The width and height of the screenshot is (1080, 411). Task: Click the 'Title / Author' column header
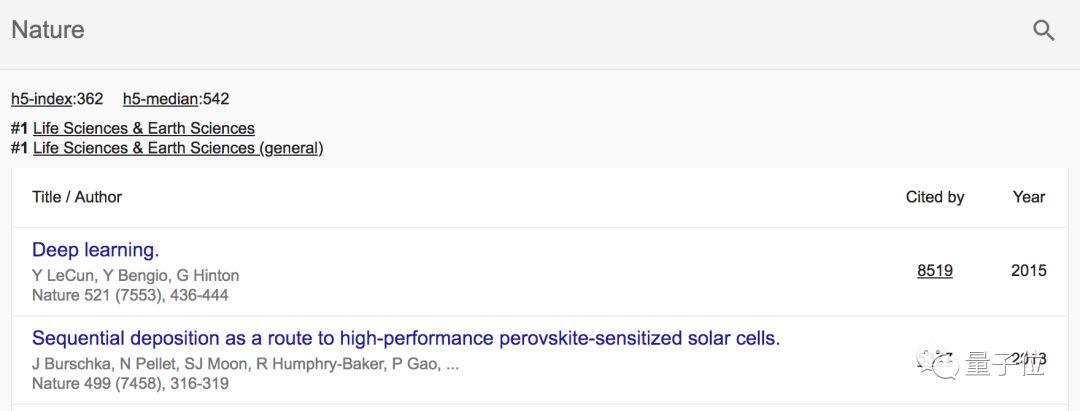(x=77, y=197)
